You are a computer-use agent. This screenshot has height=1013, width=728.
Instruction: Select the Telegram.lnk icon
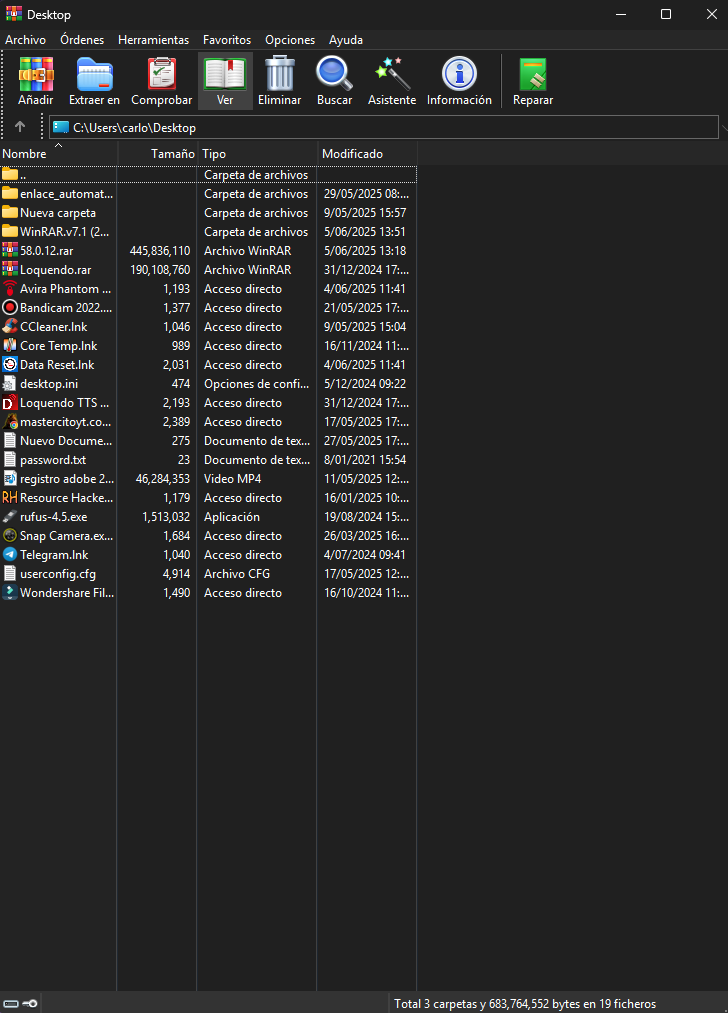point(10,554)
